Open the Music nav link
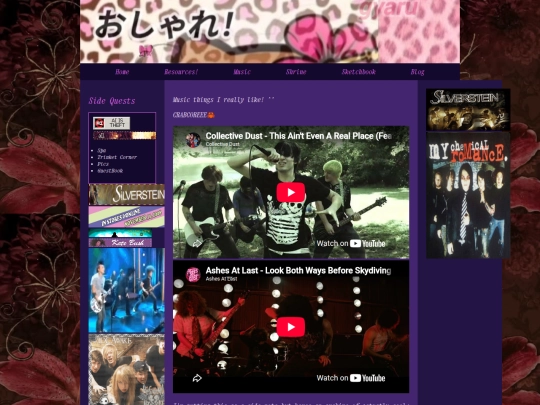The image size is (540, 405). click(242, 72)
